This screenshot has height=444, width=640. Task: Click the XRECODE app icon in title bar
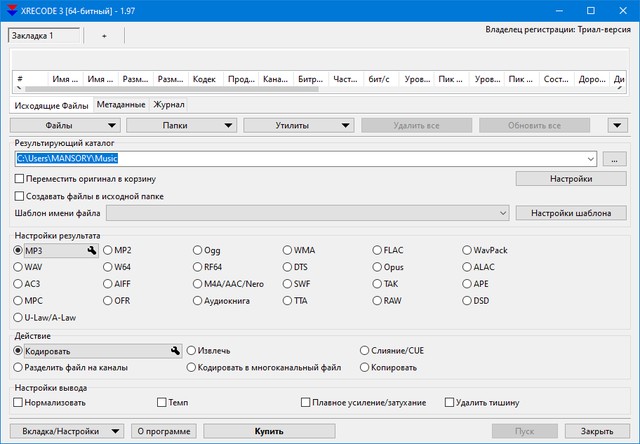coord(11,10)
